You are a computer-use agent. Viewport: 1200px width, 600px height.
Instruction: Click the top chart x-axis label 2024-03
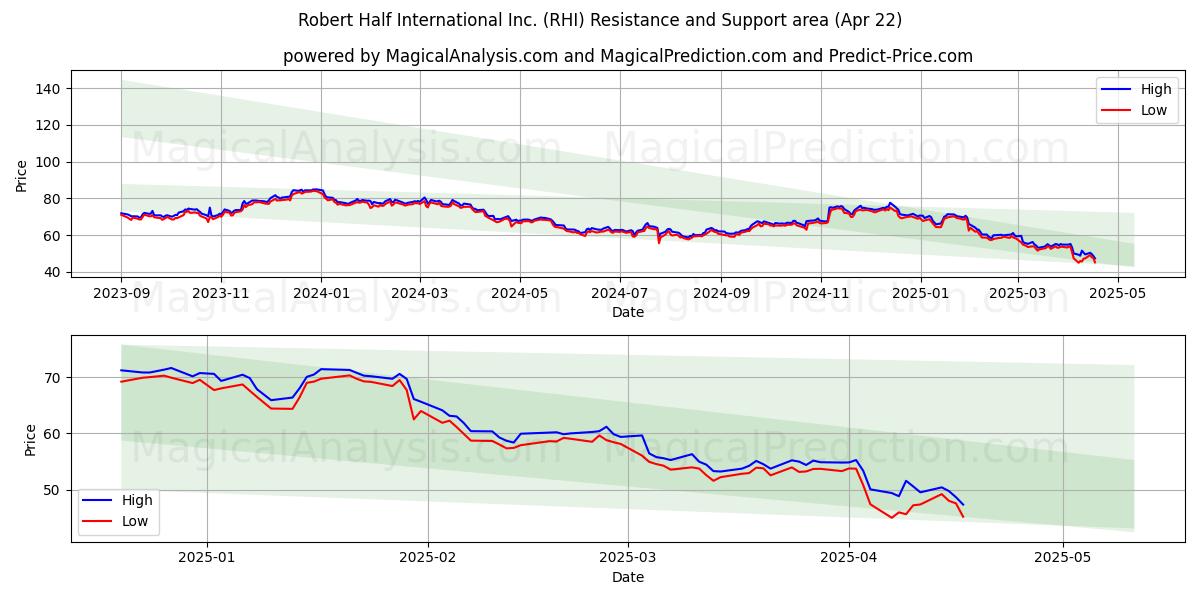click(x=419, y=295)
